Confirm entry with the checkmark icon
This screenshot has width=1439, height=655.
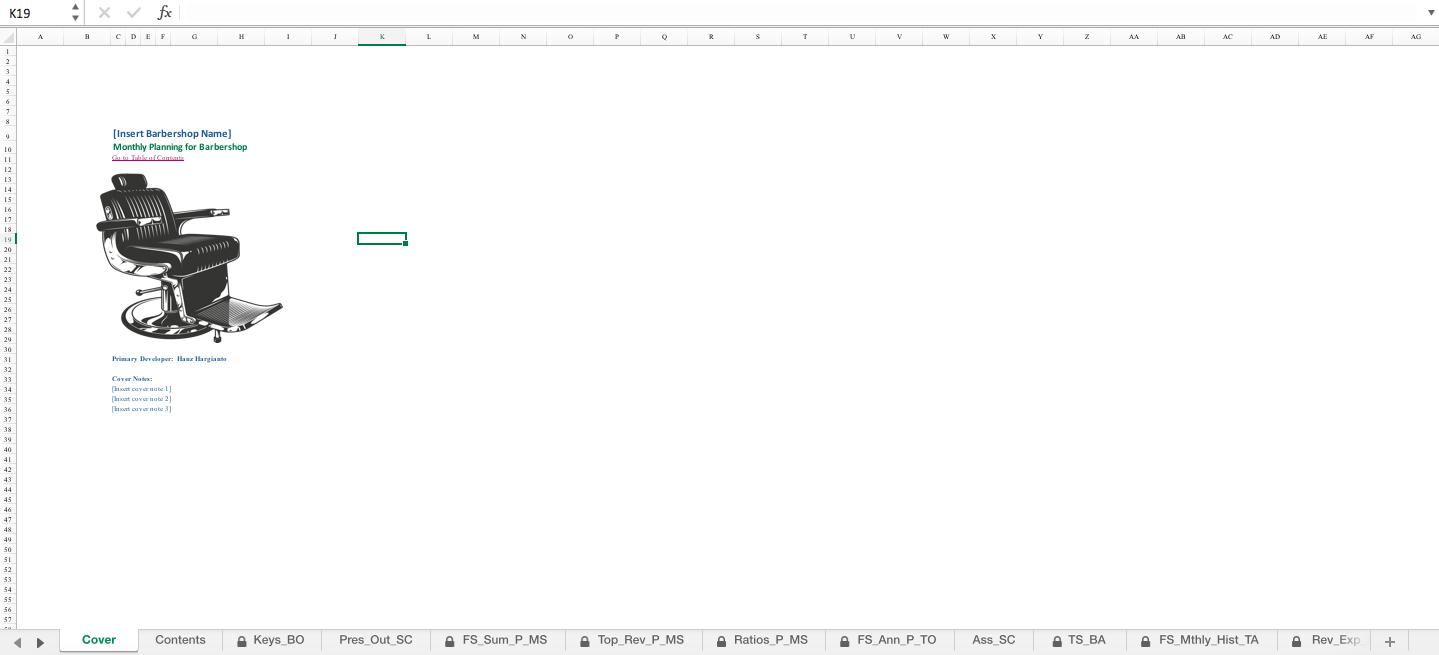[x=134, y=13]
